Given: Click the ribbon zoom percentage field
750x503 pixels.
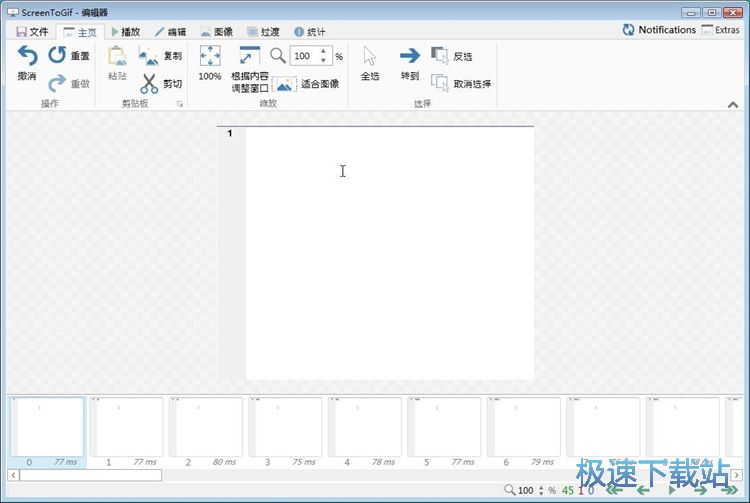Looking at the screenshot, I should (304, 56).
